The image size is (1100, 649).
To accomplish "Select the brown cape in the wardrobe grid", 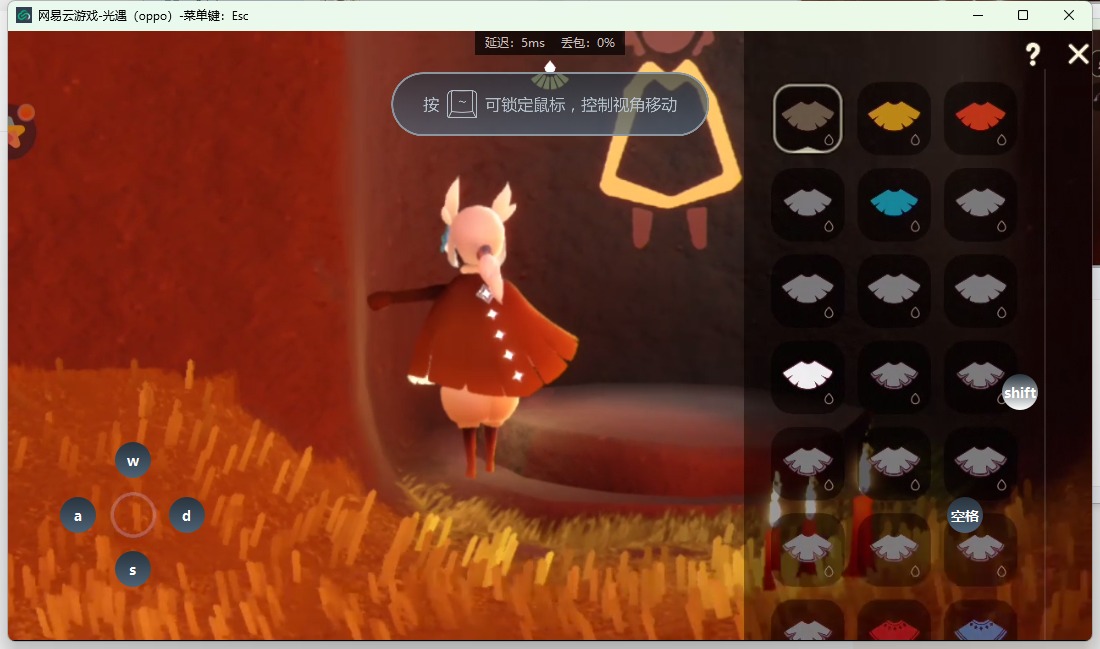I will [x=807, y=118].
